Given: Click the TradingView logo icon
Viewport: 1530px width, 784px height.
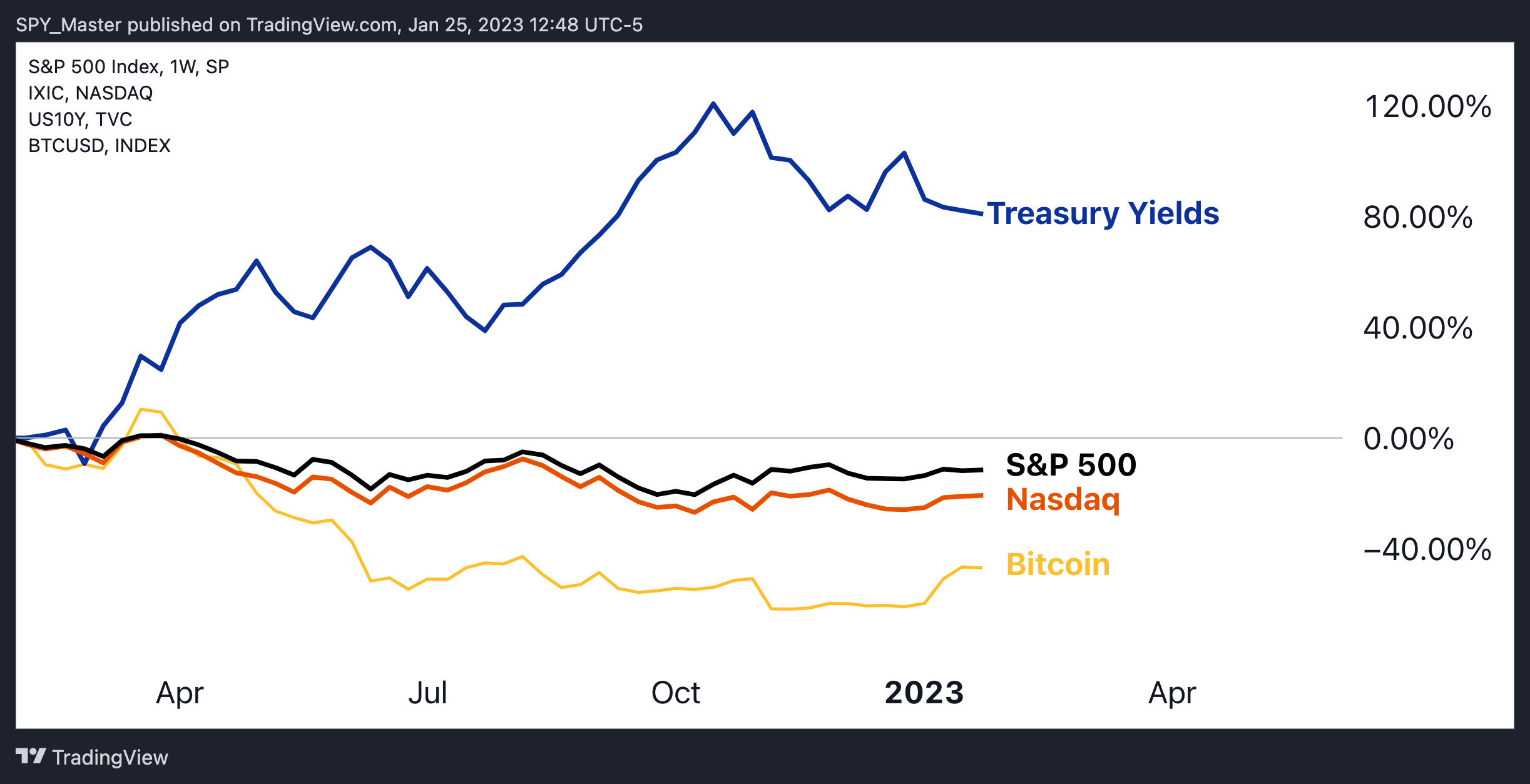Looking at the screenshot, I should click(31, 756).
